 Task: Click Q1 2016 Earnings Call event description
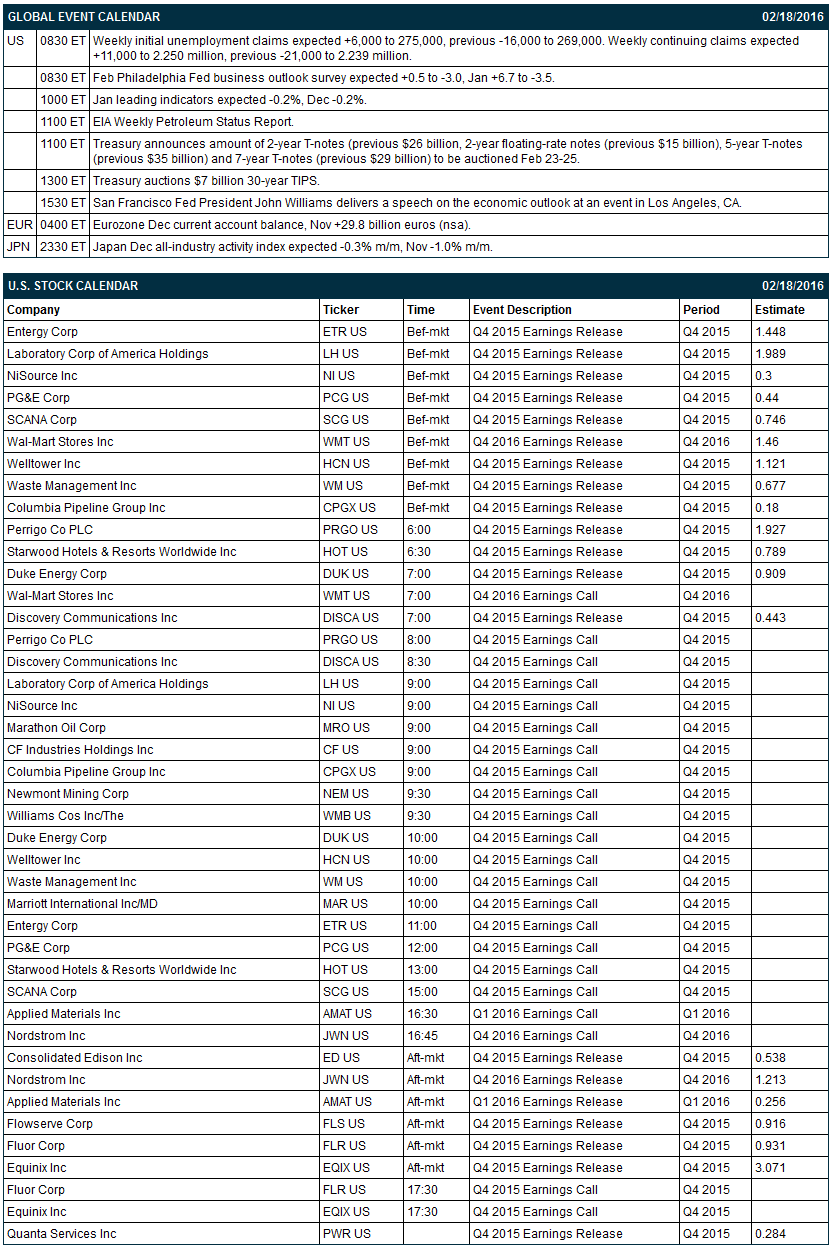535,1014
